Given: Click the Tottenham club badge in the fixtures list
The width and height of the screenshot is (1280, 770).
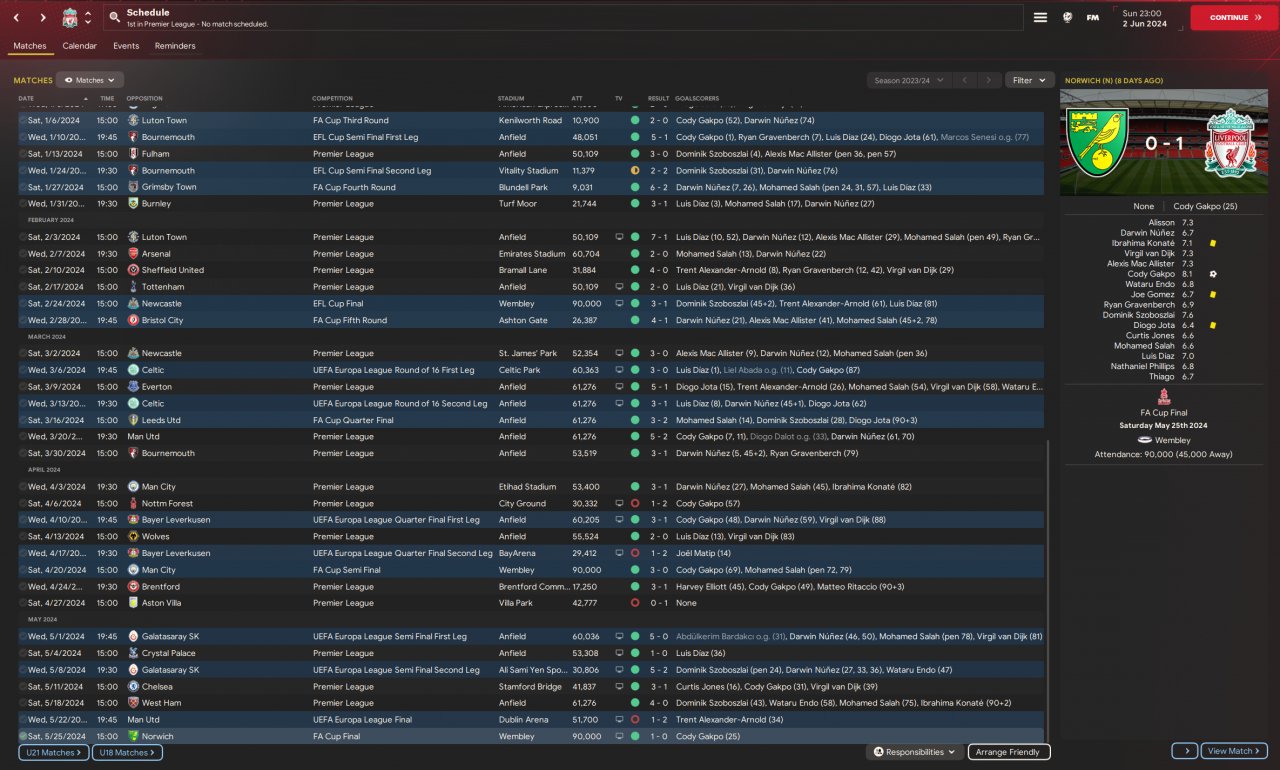Looking at the screenshot, I should click(134, 287).
